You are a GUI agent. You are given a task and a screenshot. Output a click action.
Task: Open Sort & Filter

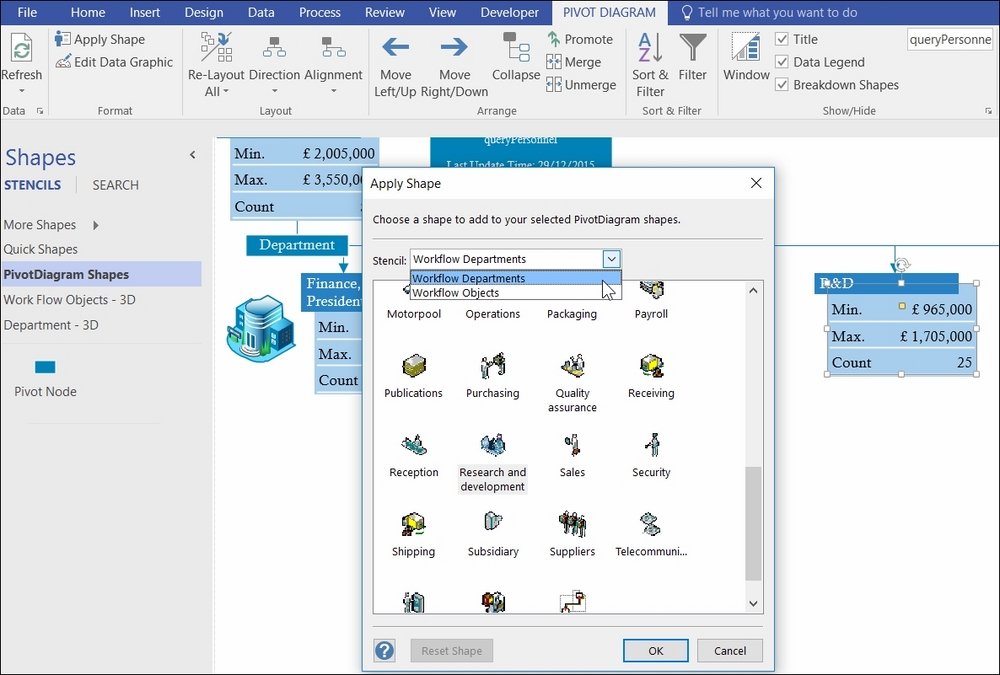tap(650, 65)
